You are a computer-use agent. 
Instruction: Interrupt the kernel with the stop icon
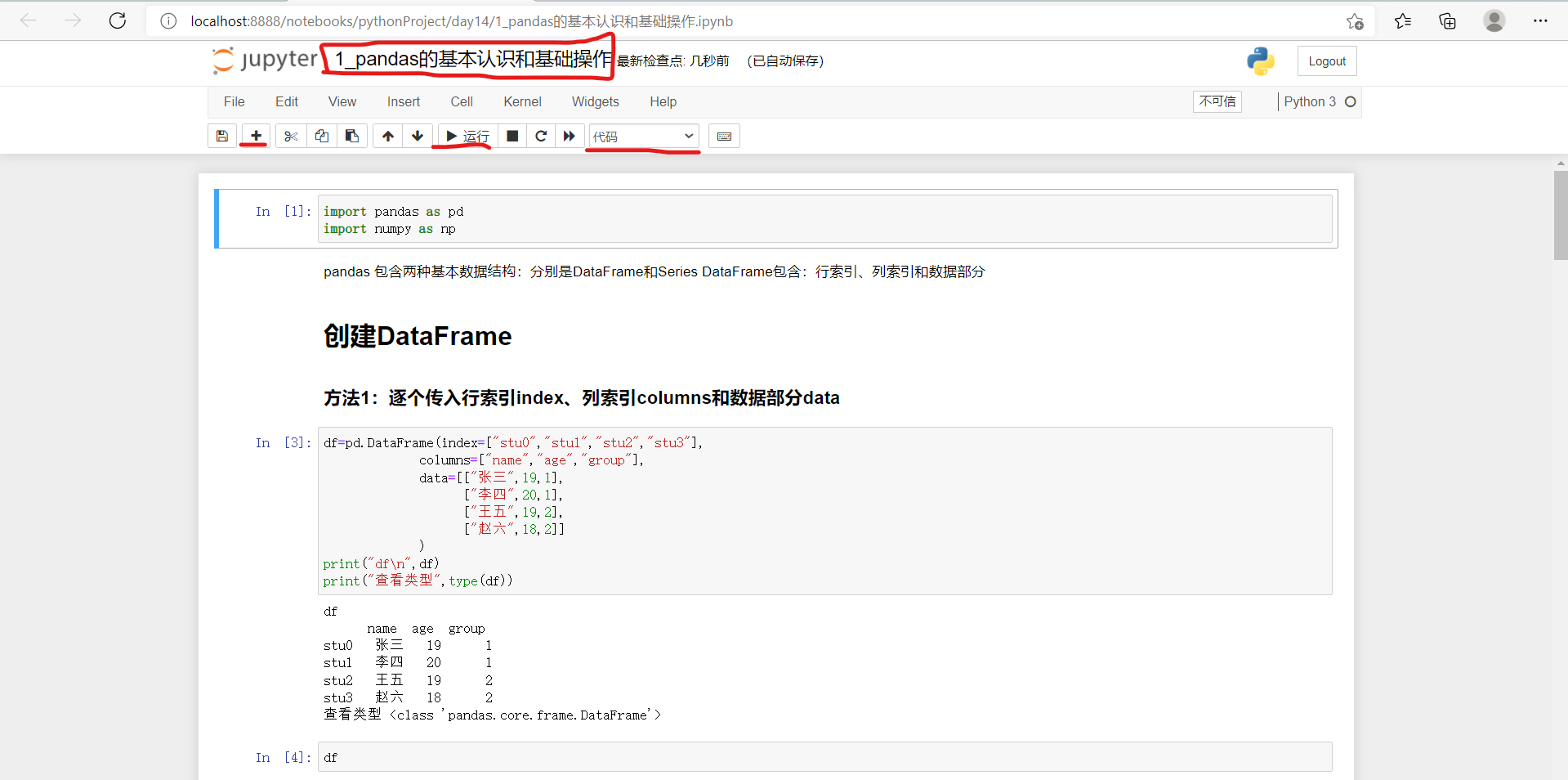pyautogui.click(x=512, y=136)
